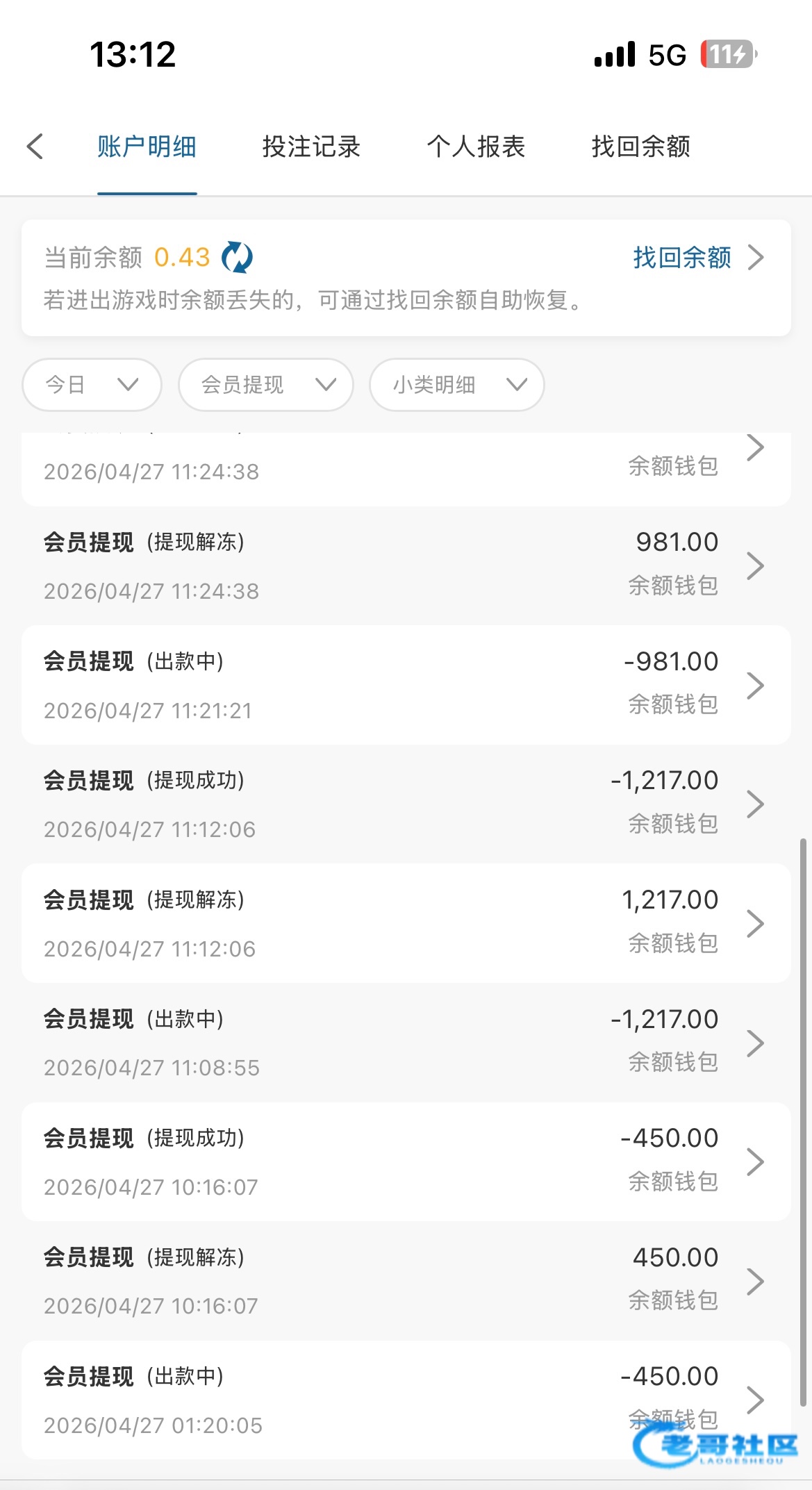This screenshot has height=1490, width=812.
Task: Open details arrow for 450.00 提现解冻 record
Action: 756,1281
